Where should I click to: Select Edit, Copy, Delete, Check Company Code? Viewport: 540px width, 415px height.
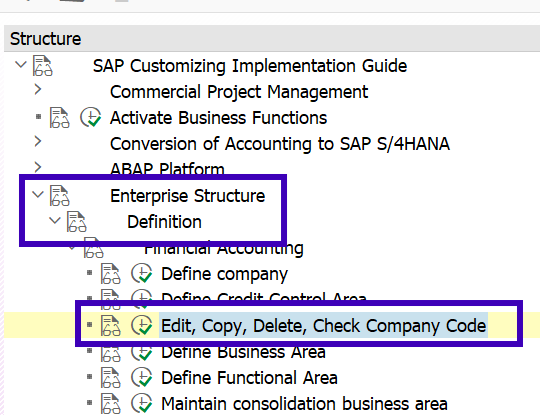click(323, 325)
